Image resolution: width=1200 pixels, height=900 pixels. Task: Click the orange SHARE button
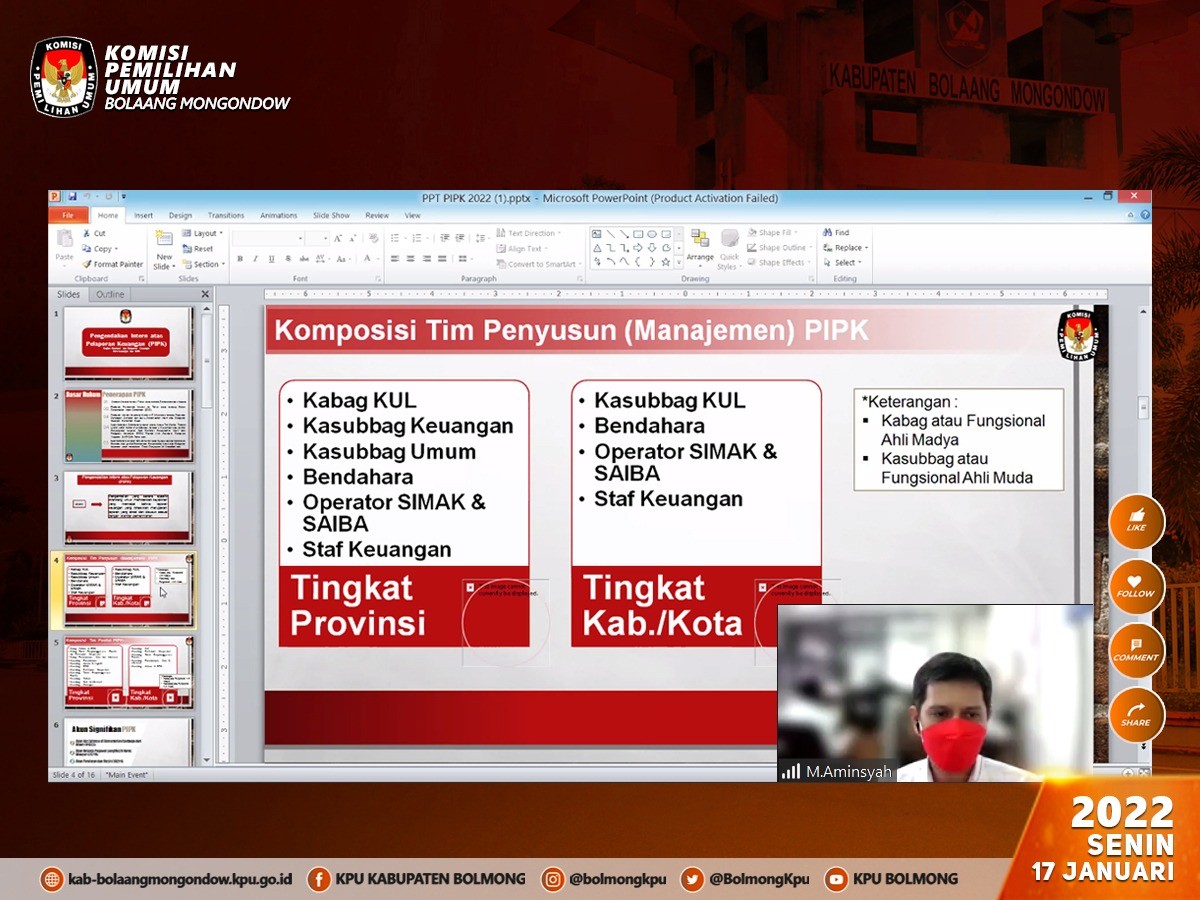pyautogui.click(x=1136, y=714)
